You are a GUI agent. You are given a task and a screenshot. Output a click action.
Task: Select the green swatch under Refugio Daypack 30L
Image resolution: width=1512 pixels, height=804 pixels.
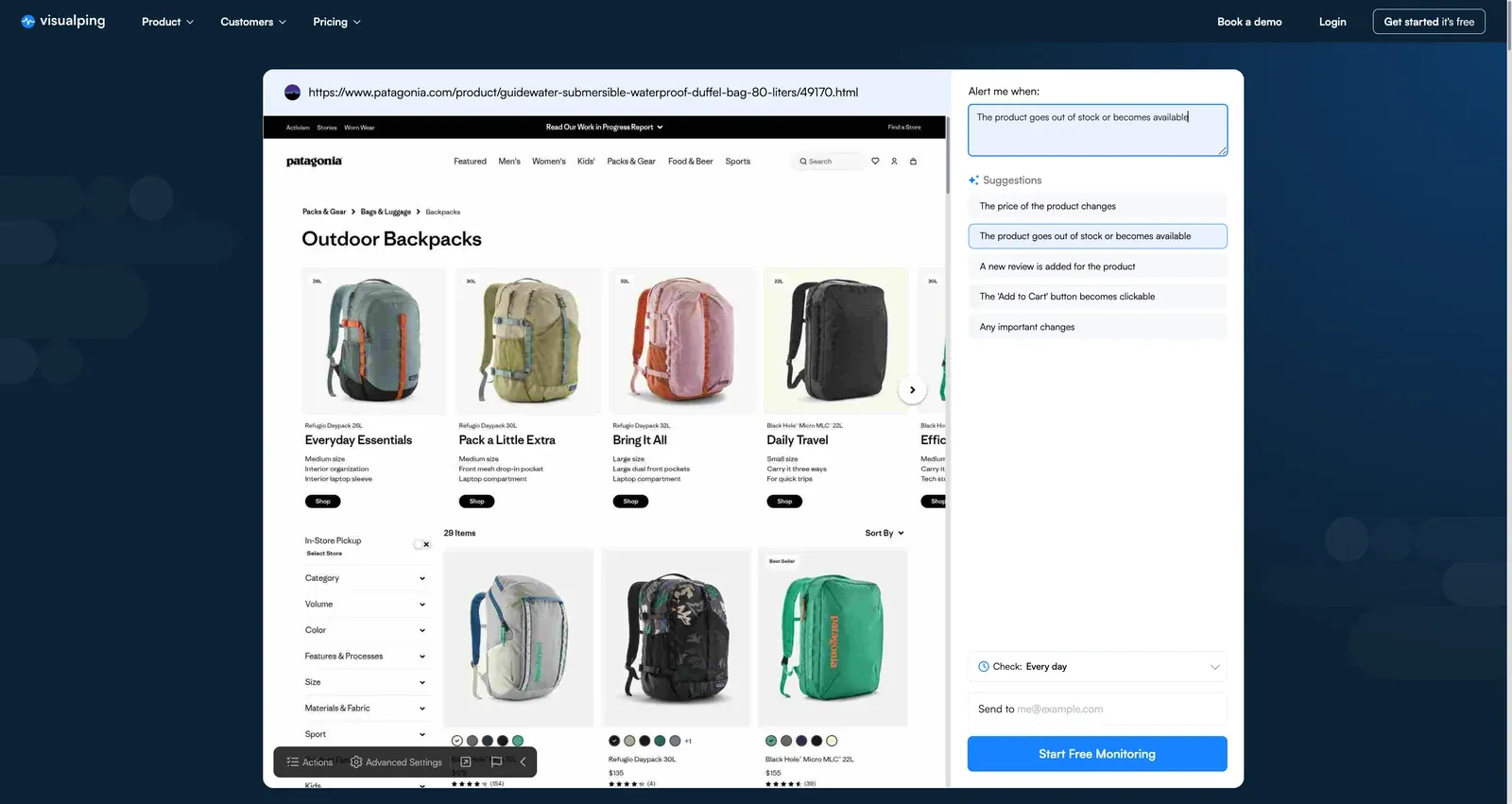tap(660, 742)
